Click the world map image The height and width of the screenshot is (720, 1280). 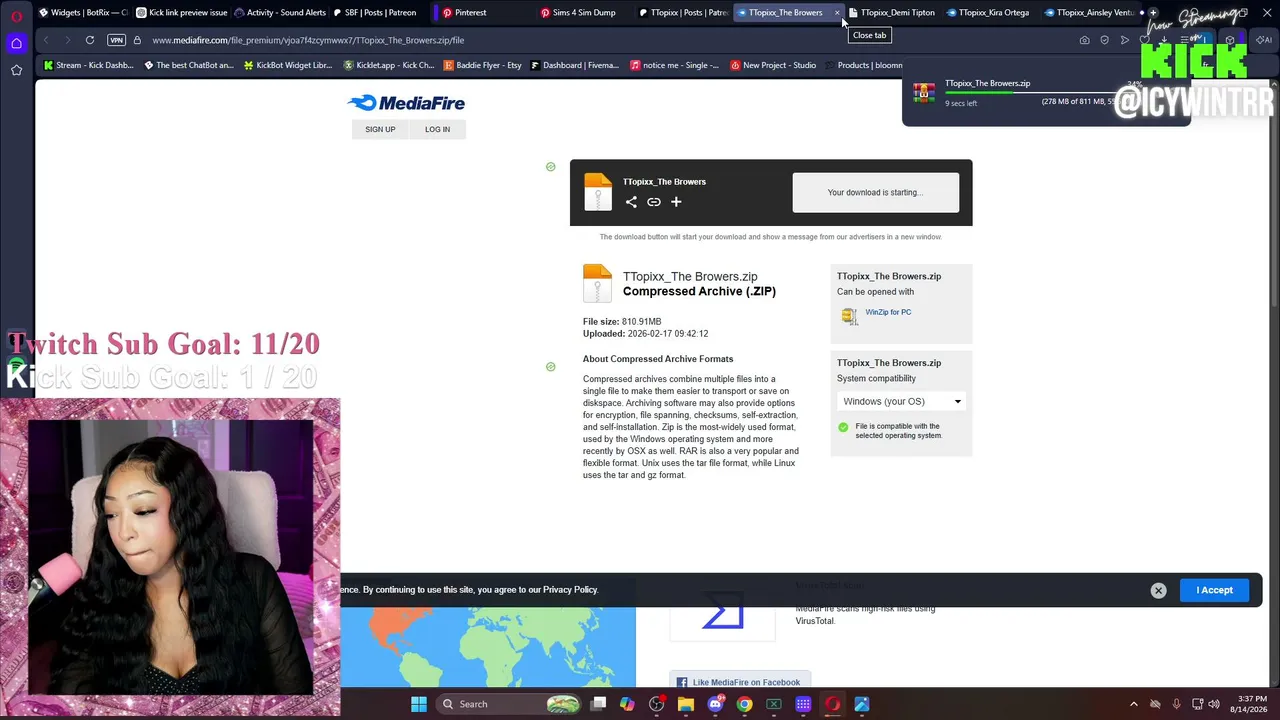(488, 648)
